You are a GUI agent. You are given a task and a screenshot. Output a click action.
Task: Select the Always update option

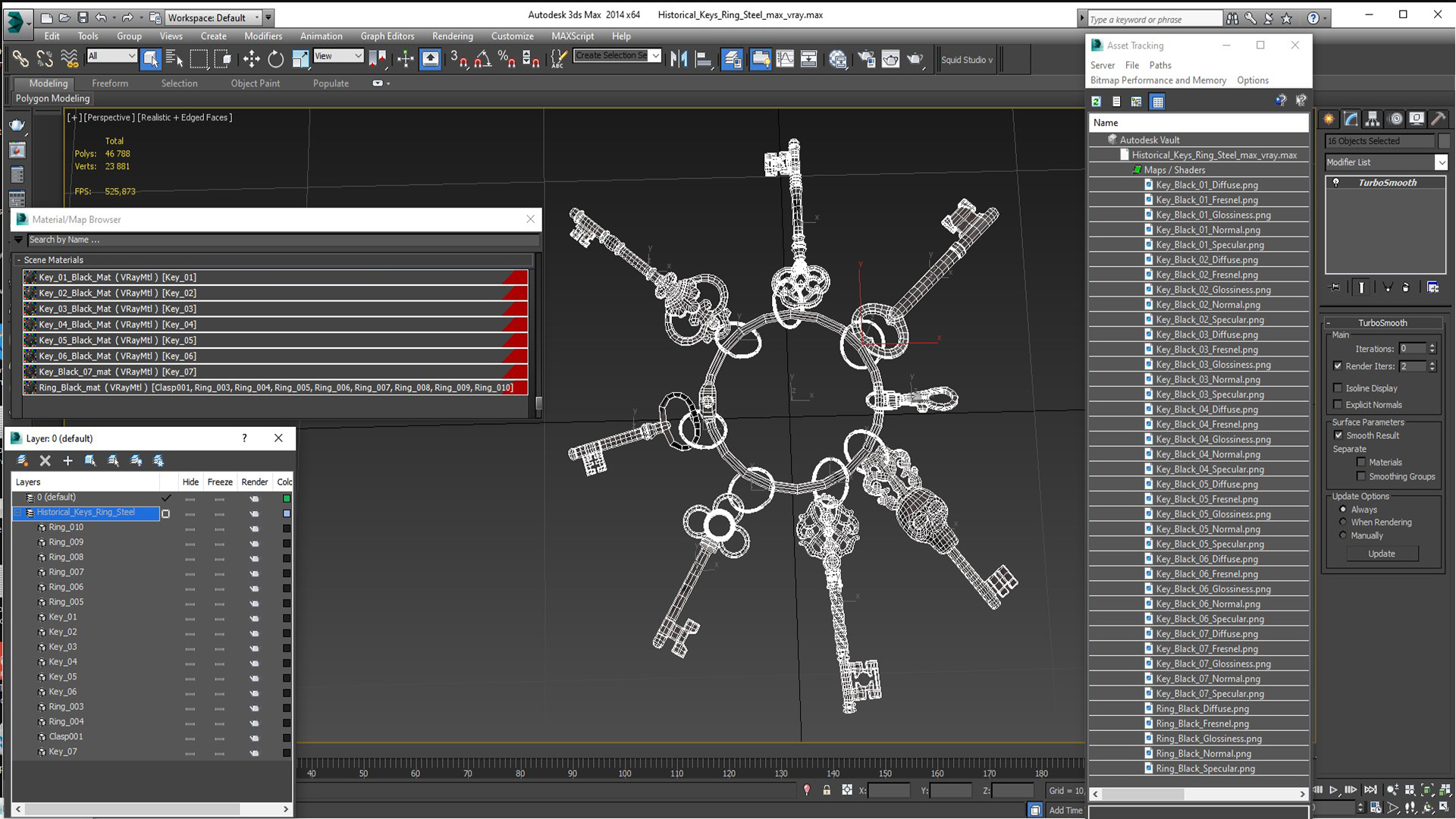point(1343,510)
